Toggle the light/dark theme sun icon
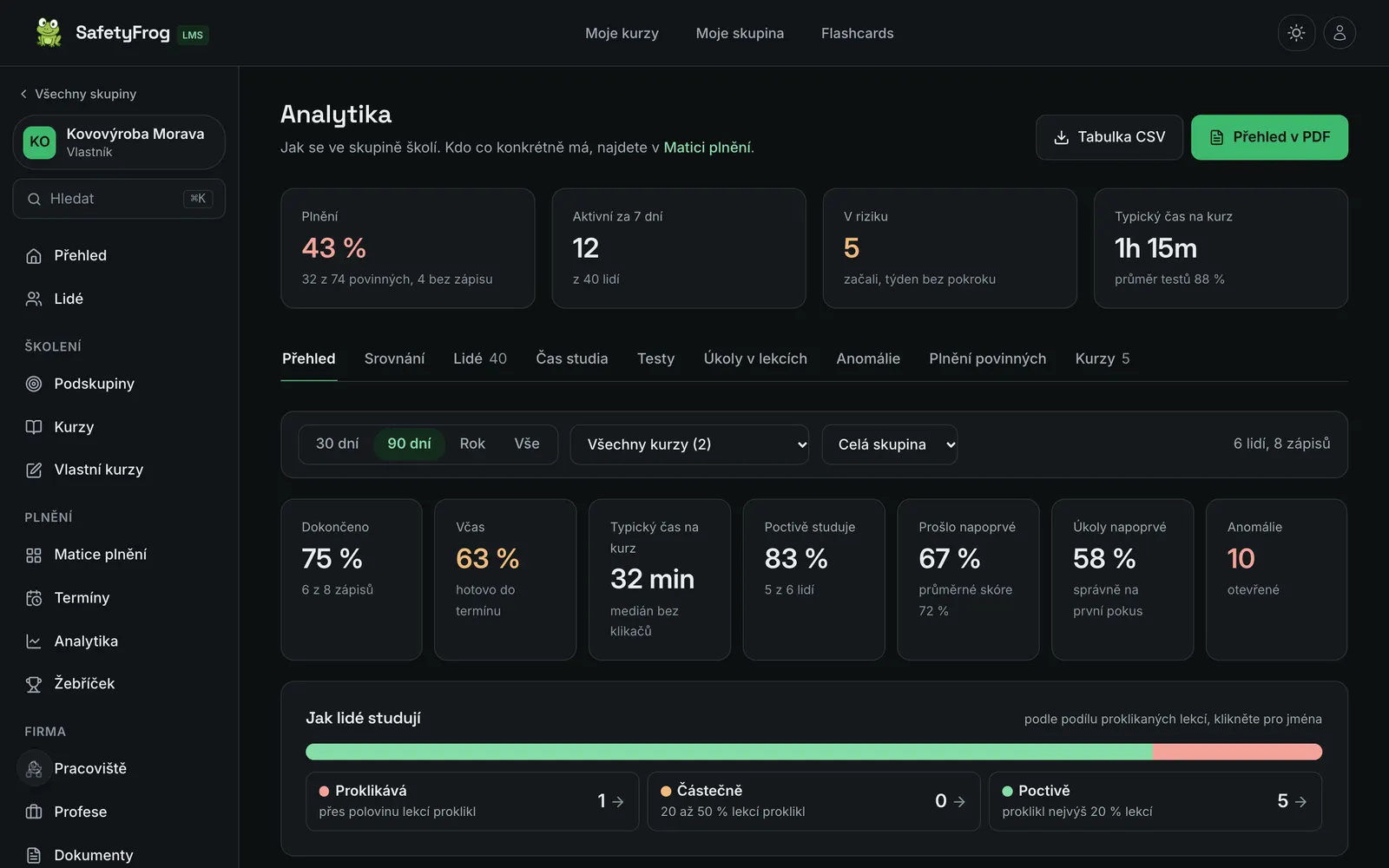The width and height of the screenshot is (1389, 868). tap(1296, 33)
